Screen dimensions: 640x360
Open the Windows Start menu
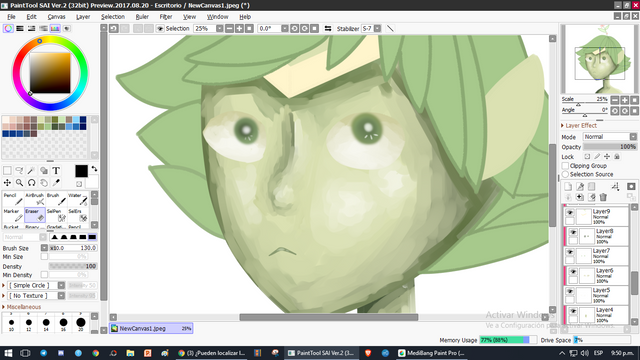point(8,353)
